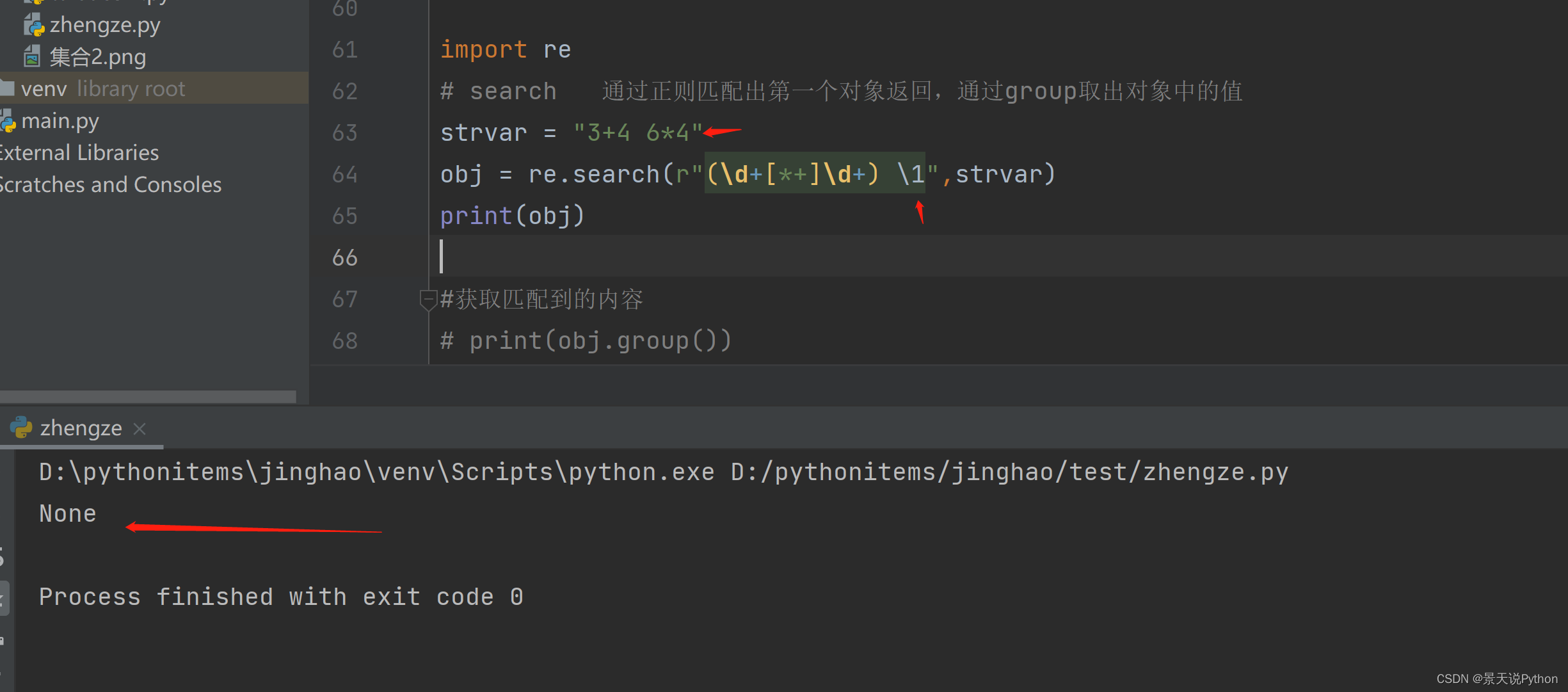Click the Python icon next to zhengze.py

point(34,25)
